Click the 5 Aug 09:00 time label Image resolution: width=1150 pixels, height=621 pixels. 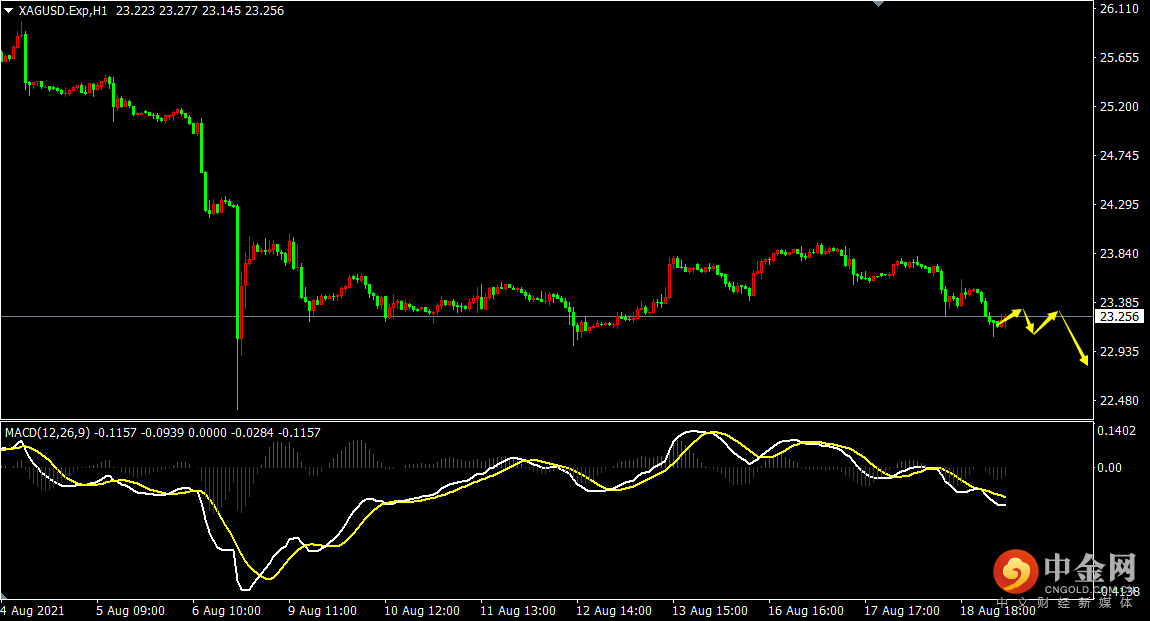point(131,611)
